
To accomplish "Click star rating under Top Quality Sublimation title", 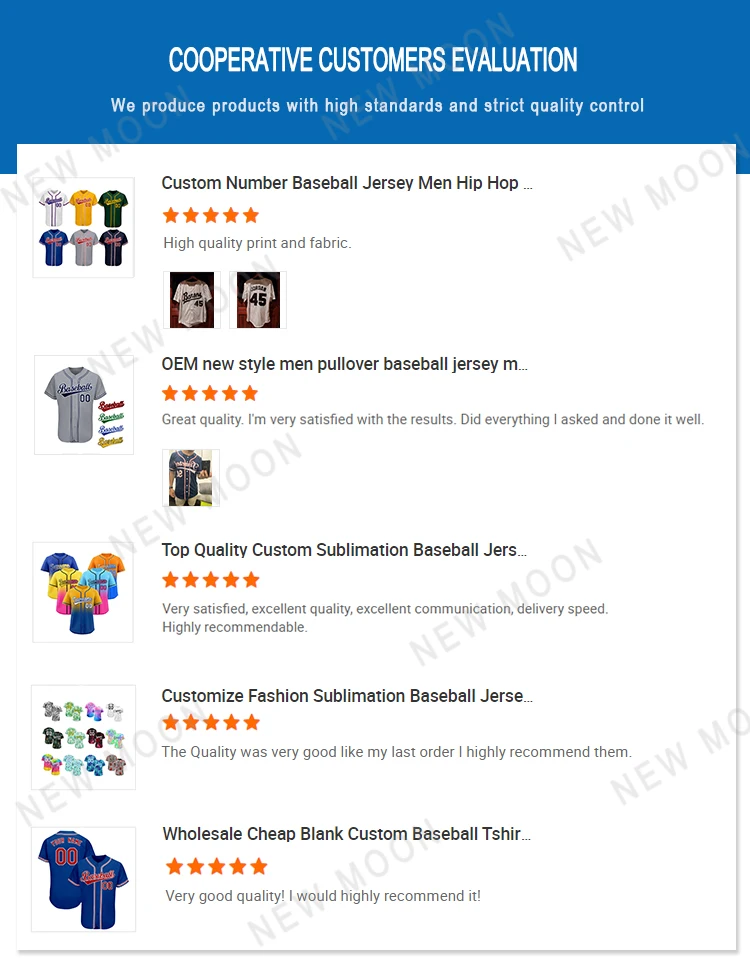I will (210, 580).
